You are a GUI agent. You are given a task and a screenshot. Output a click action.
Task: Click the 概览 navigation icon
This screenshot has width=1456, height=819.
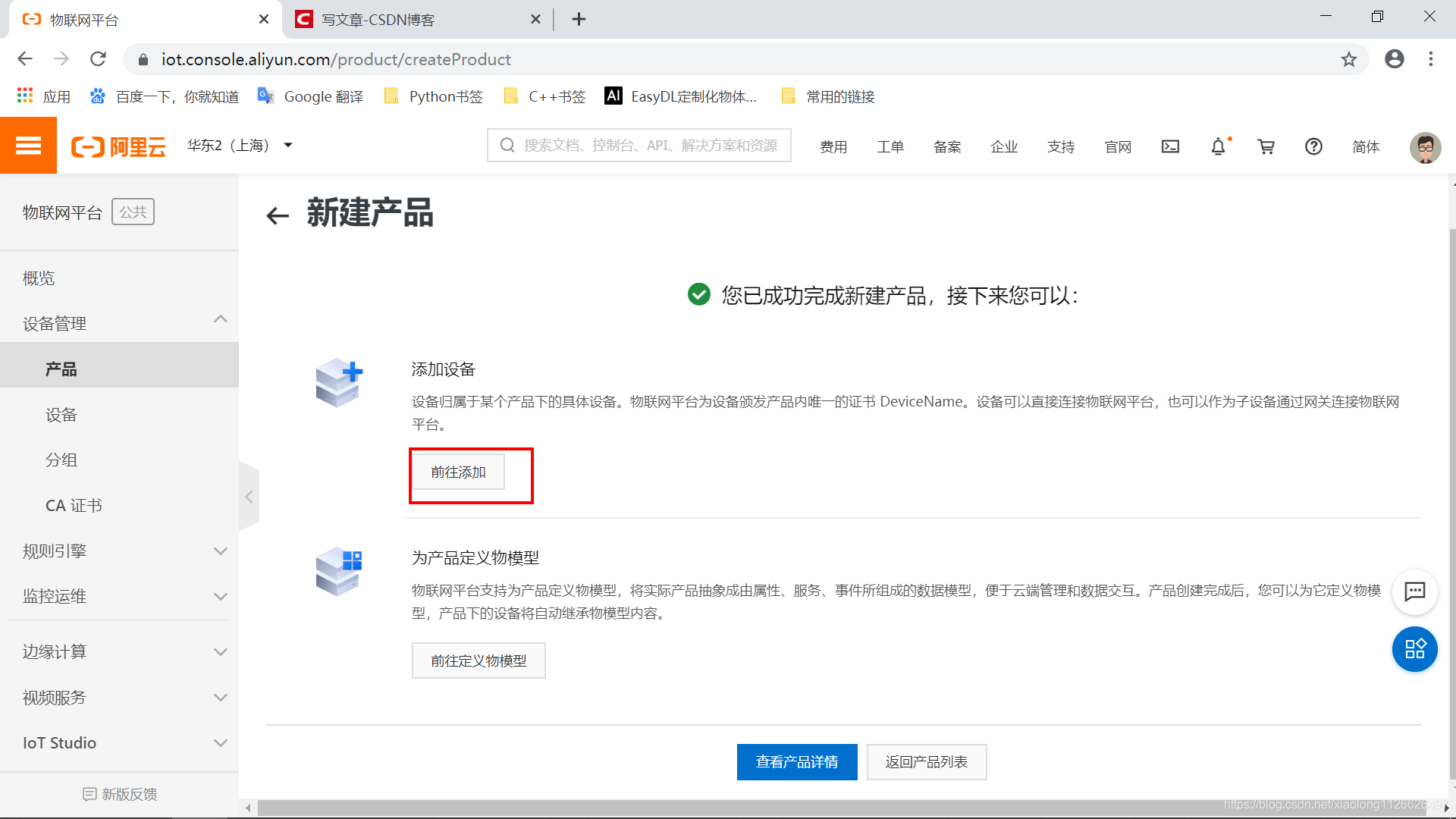(x=39, y=278)
